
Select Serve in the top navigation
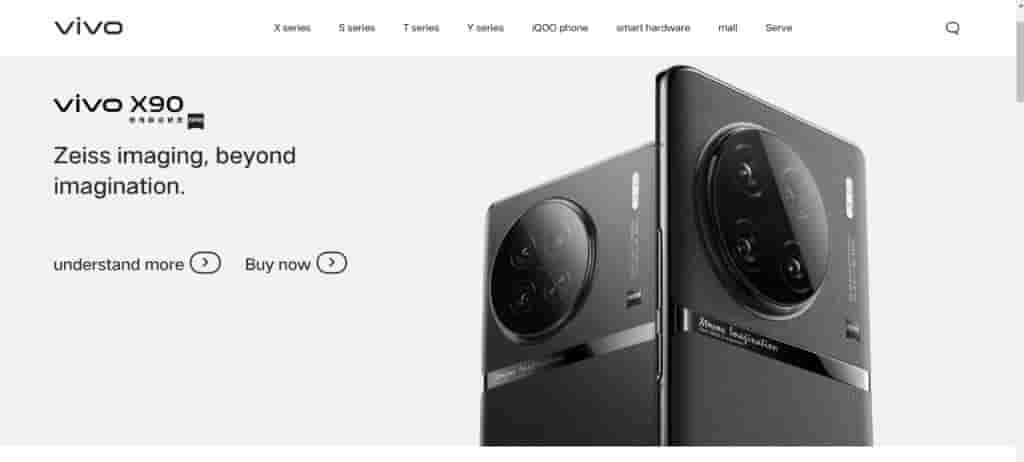coord(778,28)
